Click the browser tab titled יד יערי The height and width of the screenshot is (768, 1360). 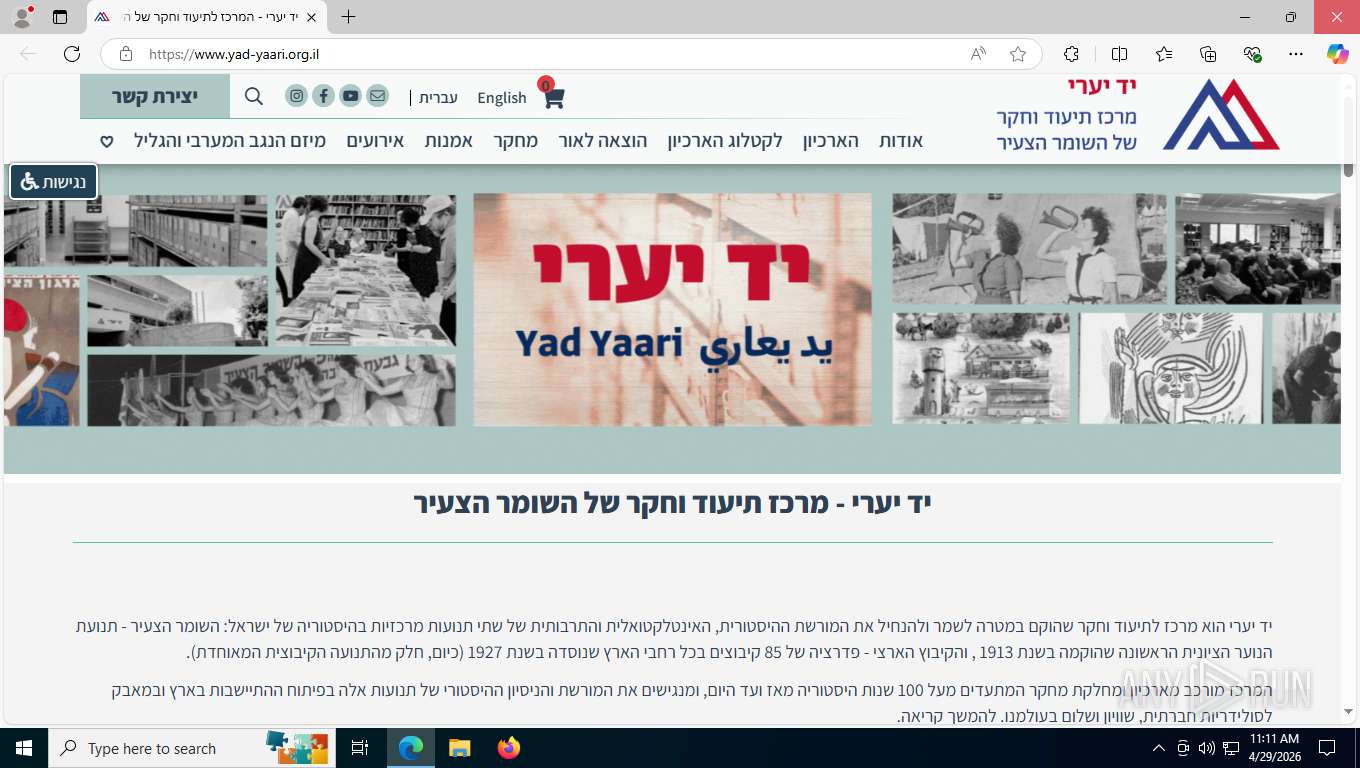tap(205, 17)
